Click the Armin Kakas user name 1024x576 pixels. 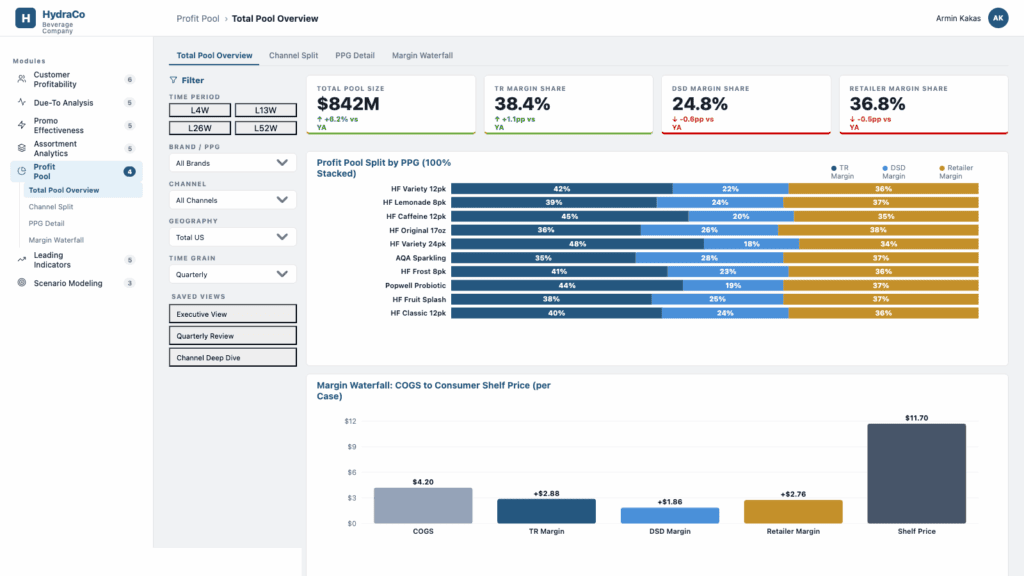(x=958, y=18)
